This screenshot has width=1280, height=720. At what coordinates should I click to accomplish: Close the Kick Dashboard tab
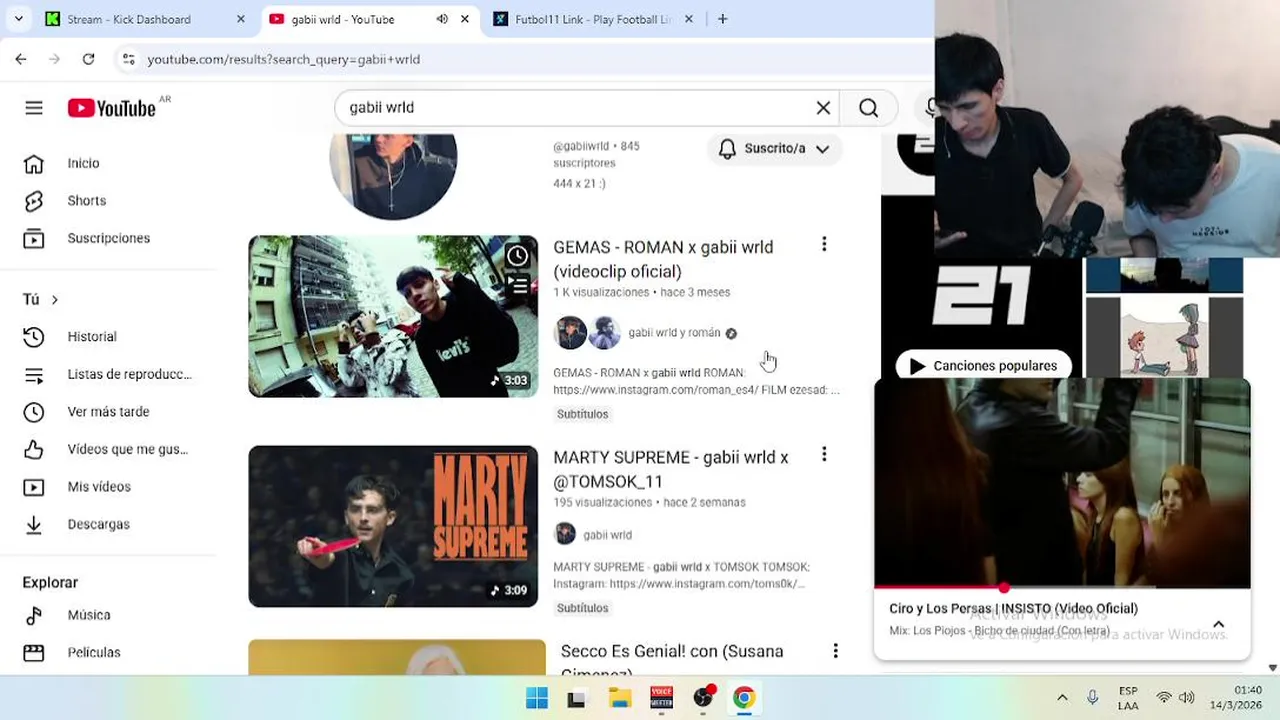240,19
